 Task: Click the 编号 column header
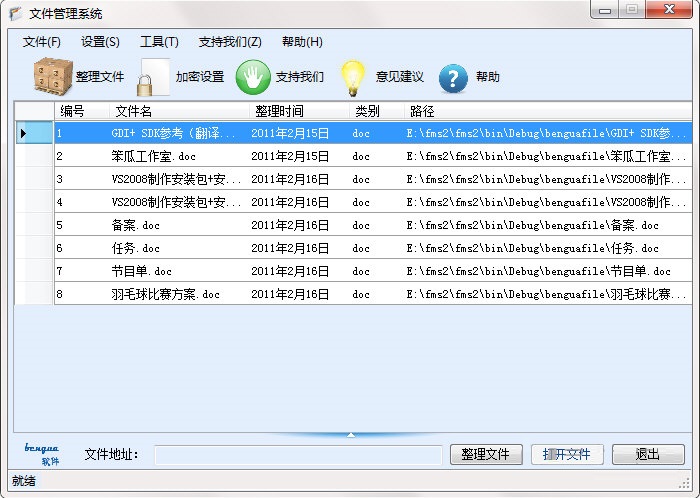(82, 111)
